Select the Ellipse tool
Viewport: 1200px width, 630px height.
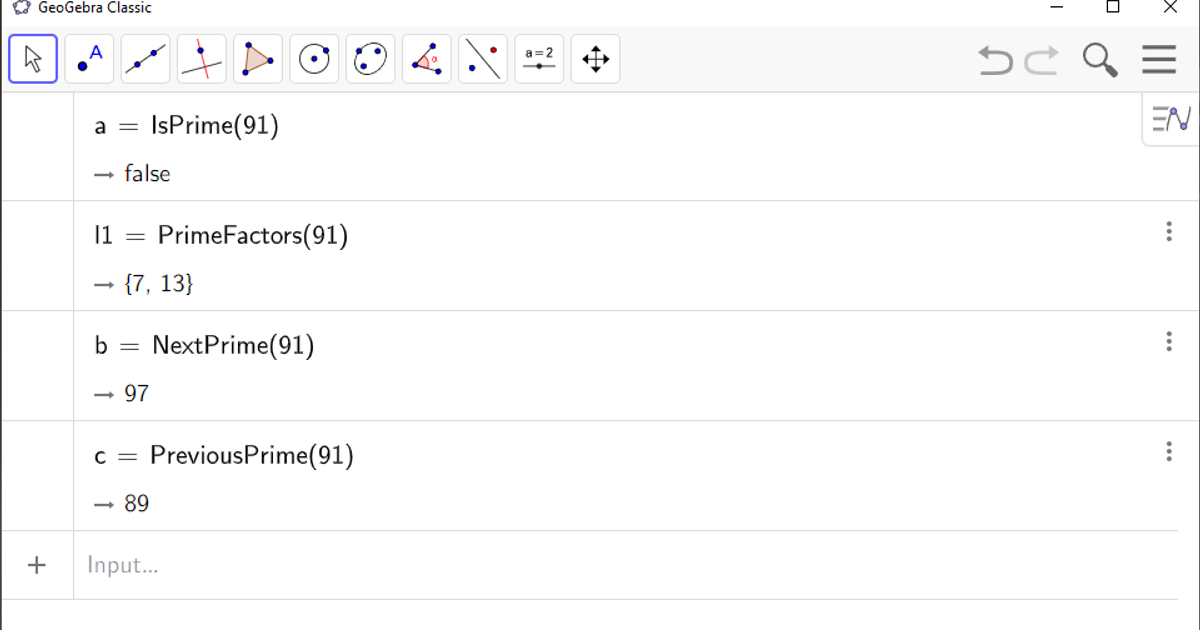369,58
